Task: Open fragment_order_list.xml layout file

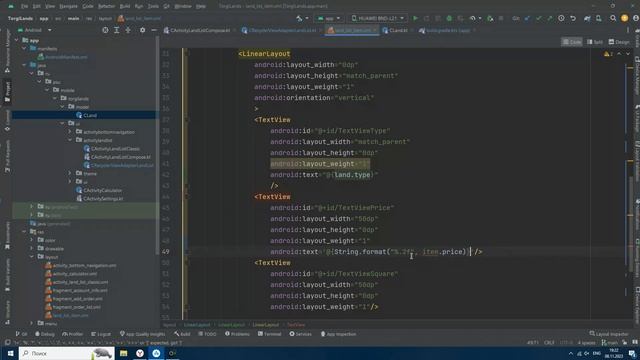Action: pos(73,307)
